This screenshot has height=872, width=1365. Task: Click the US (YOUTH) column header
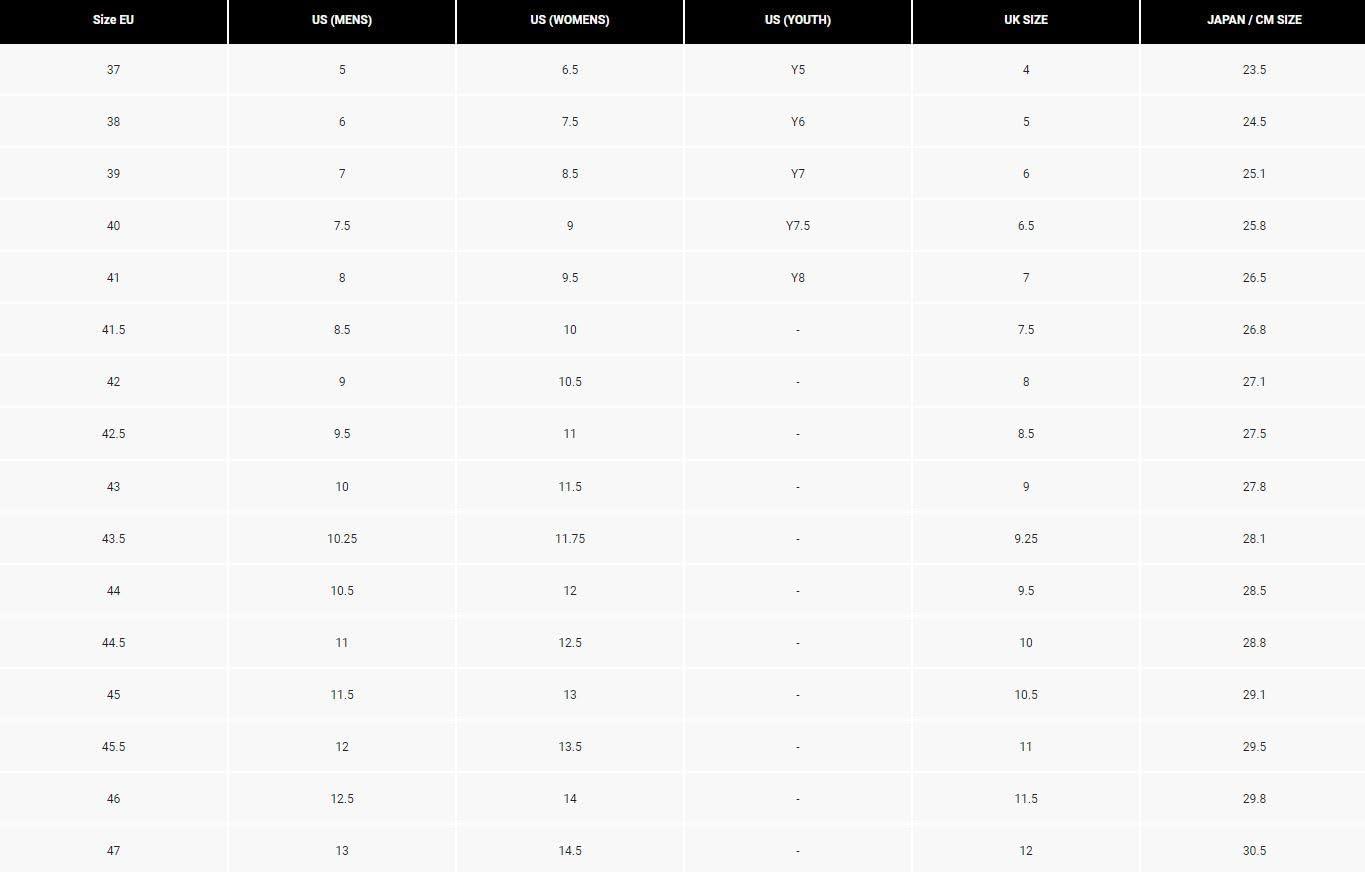798,20
